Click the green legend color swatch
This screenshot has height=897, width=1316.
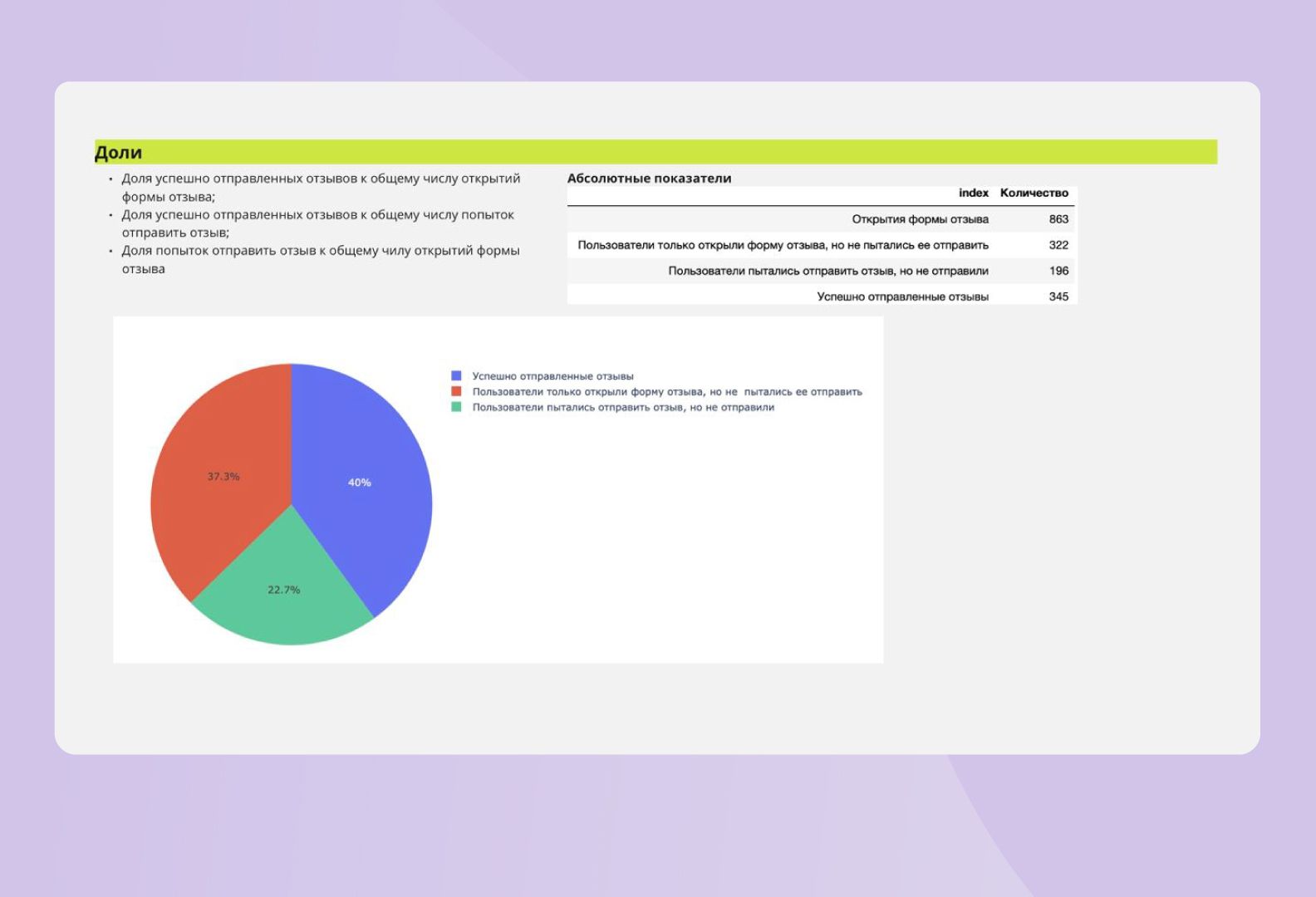[456, 407]
